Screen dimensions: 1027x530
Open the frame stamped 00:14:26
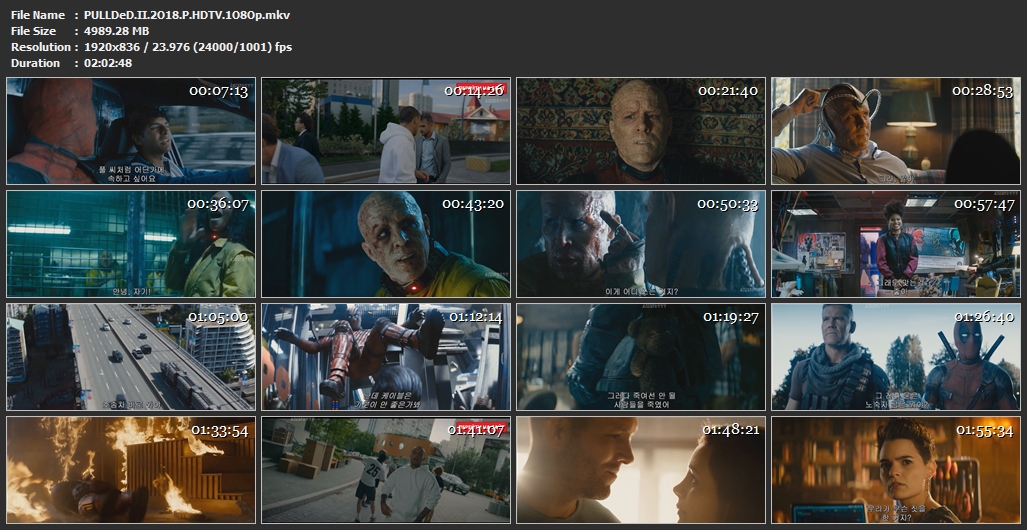pyautogui.click(x=386, y=131)
